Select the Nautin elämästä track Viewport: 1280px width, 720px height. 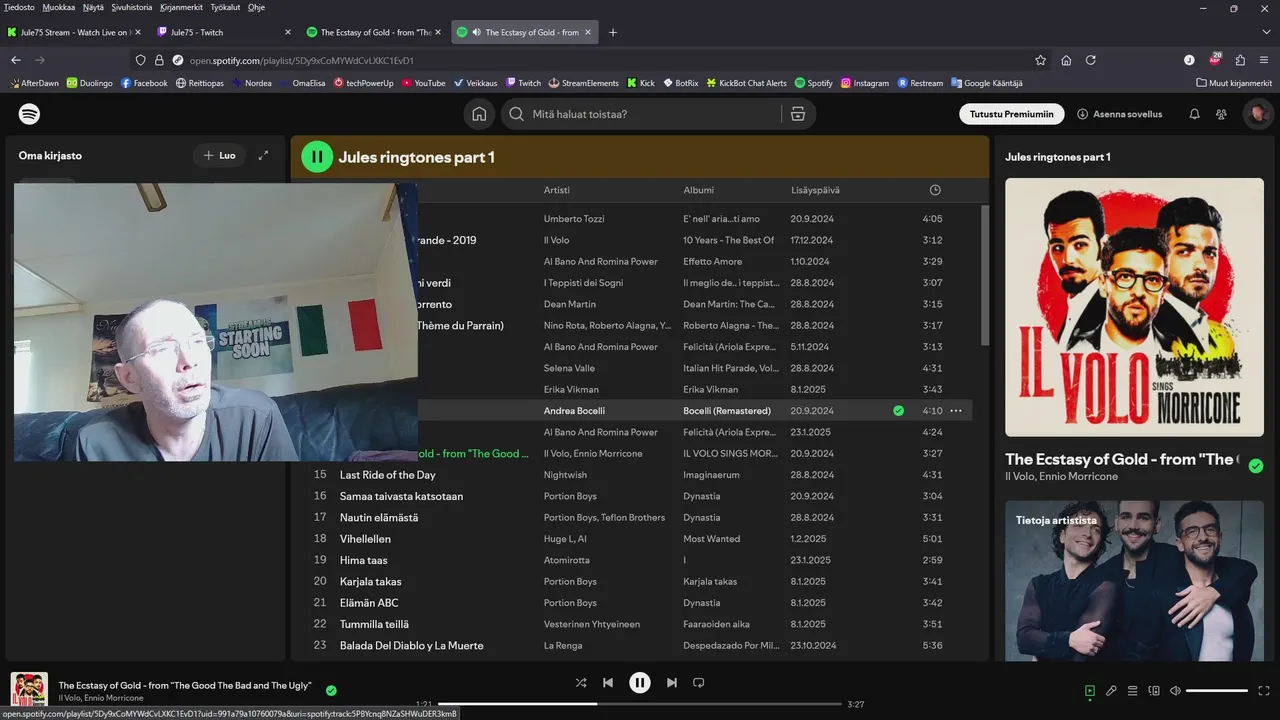pyautogui.click(x=379, y=518)
